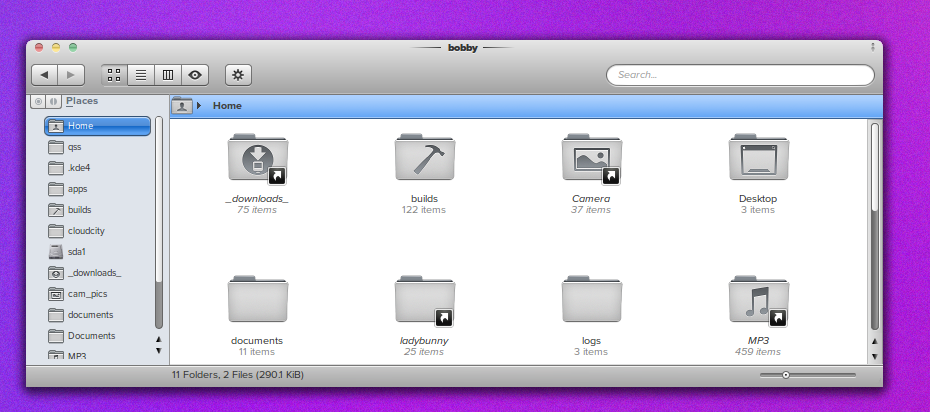This screenshot has width=930, height=412.
Task: Click sidebar scroll down arrow
Action: point(159,350)
